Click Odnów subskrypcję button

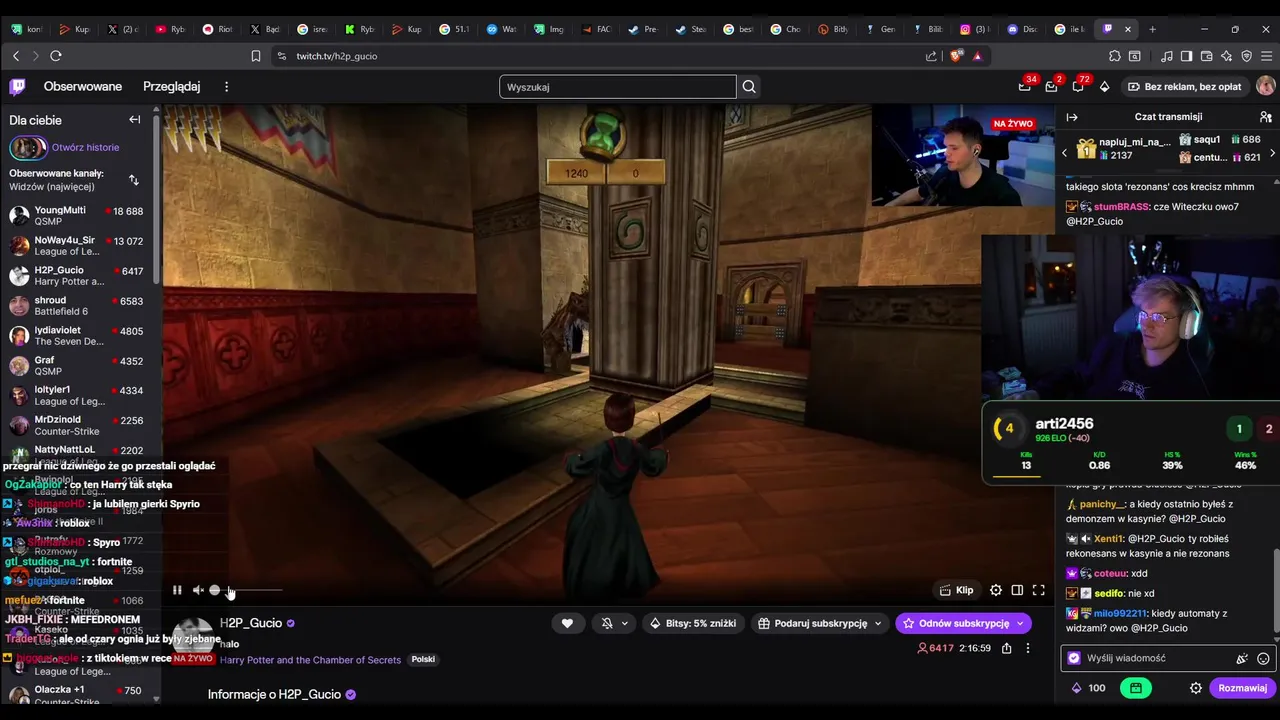tap(955, 623)
